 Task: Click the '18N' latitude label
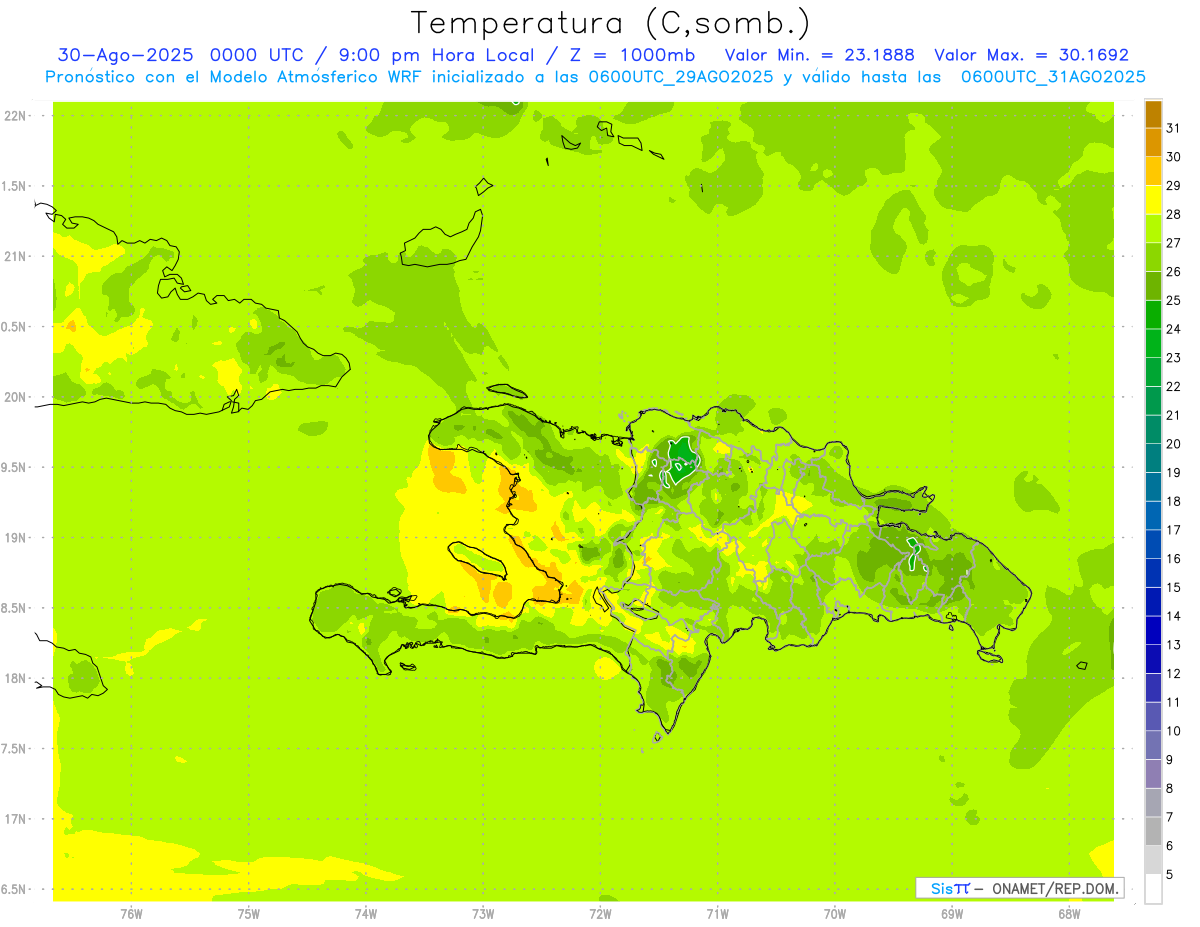coord(14,678)
